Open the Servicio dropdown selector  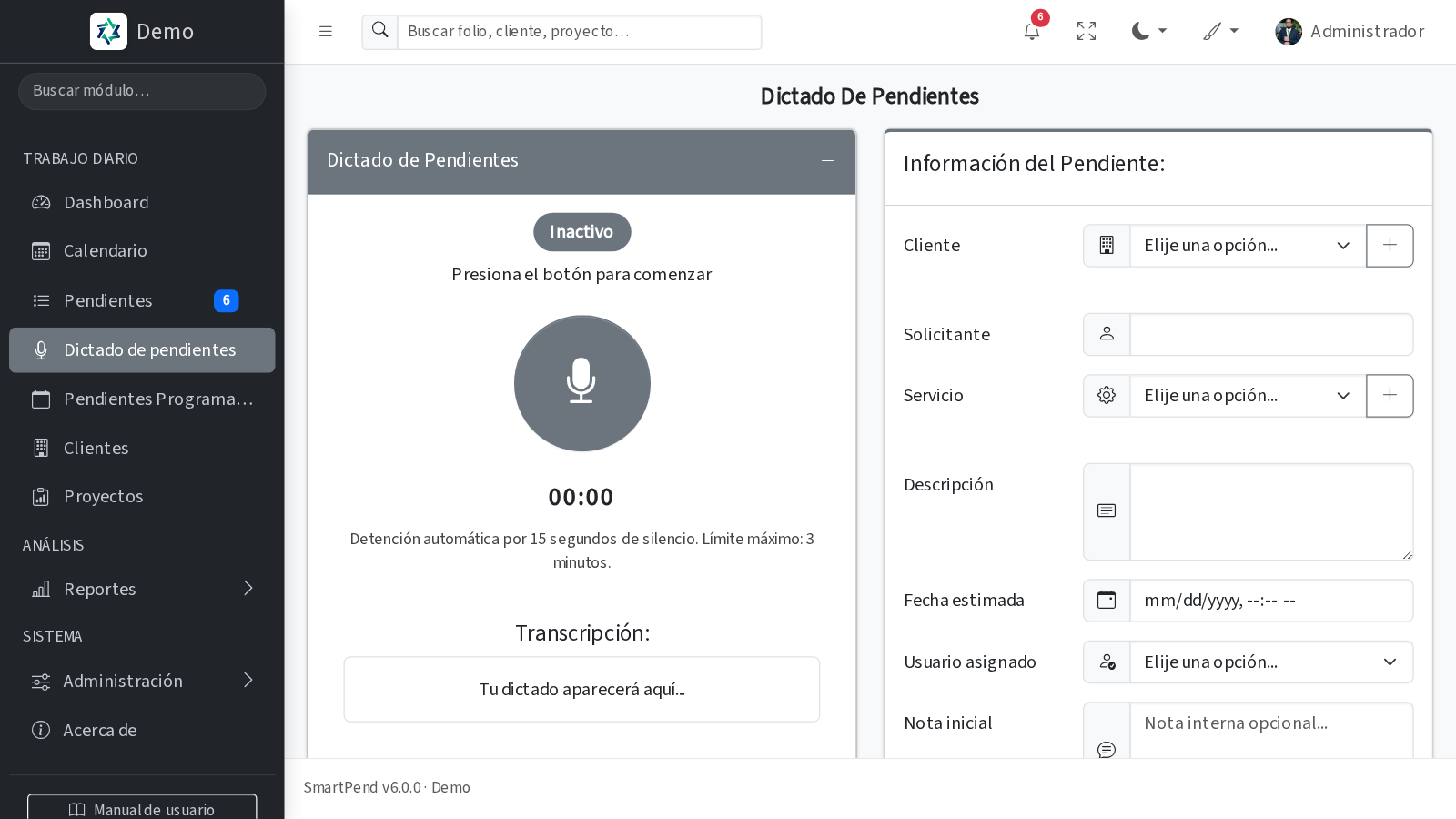click(x=1248, y=396)
